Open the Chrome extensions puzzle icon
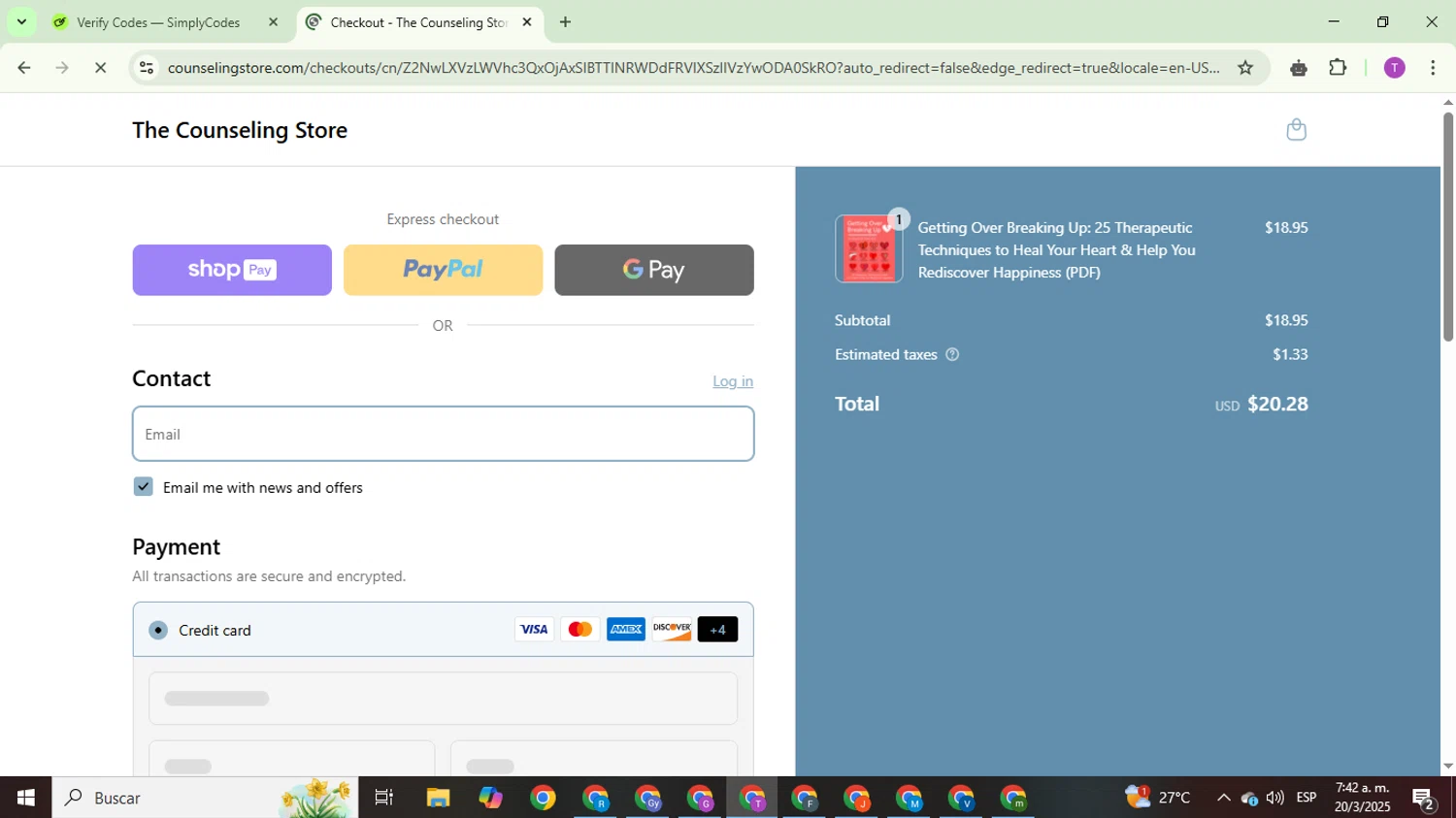 [x=1338, y=68]
